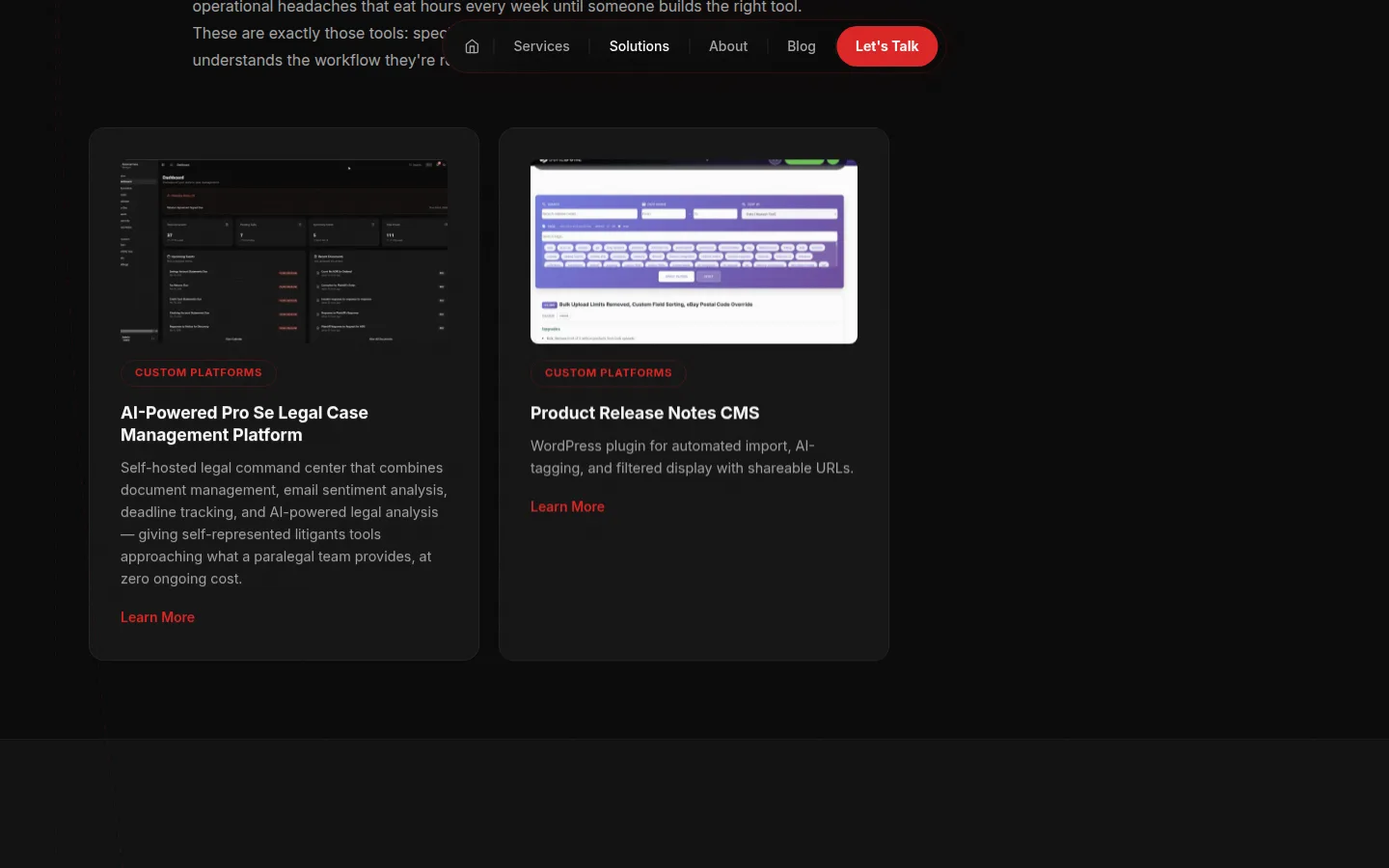1389x868 pixels.
Task: Select "Blog" in the navigation menu
Action: coord(802,45)
